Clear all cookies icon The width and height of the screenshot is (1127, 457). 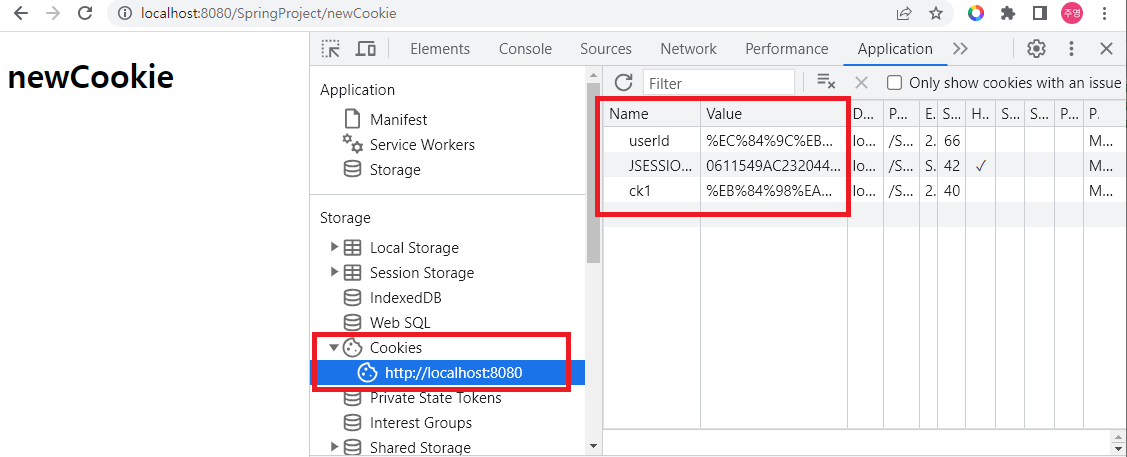(826, 83)
